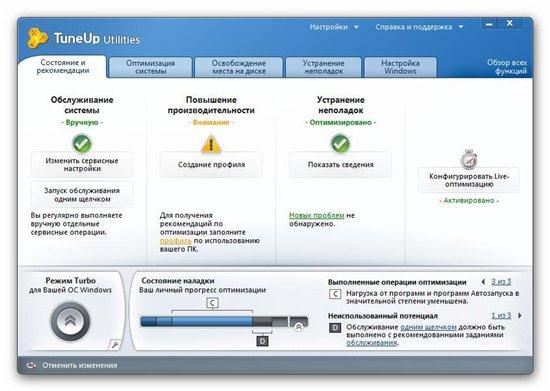550x391 pixels.
Task: Click the D marker below progress bar
Action: point(262,341)
